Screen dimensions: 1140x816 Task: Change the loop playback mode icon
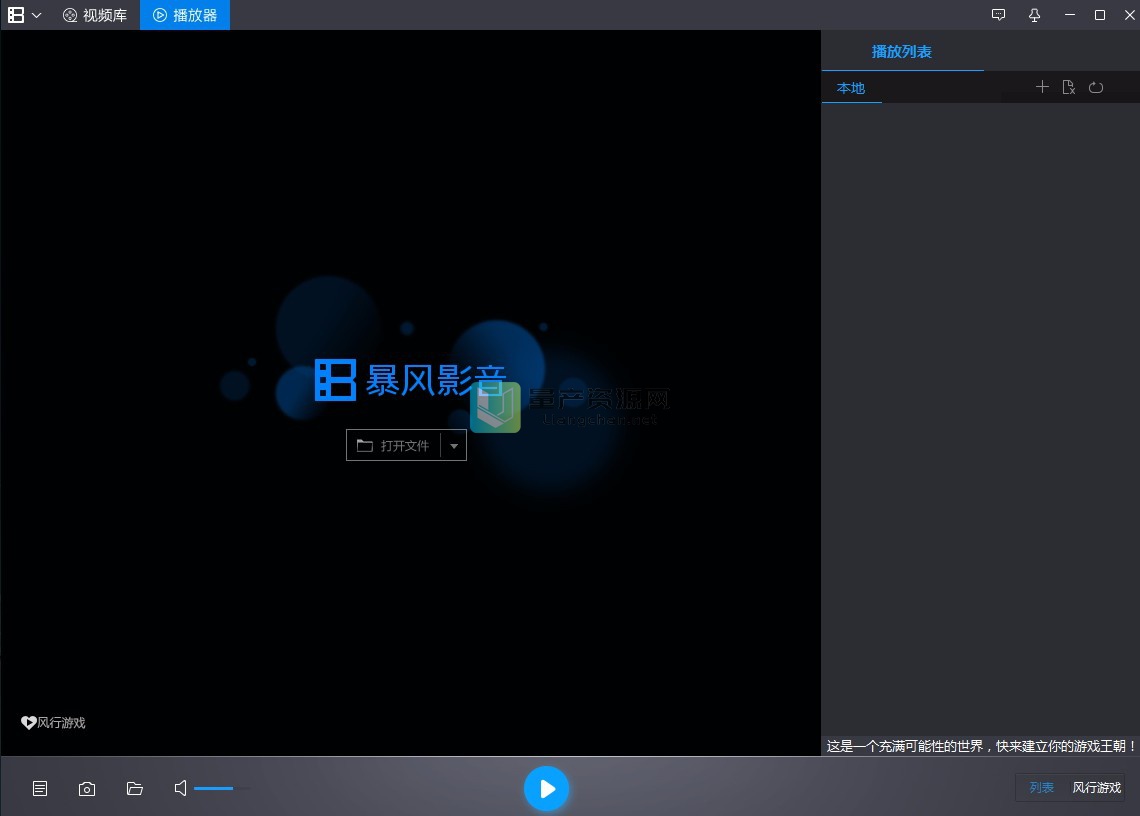(1096, 87)
